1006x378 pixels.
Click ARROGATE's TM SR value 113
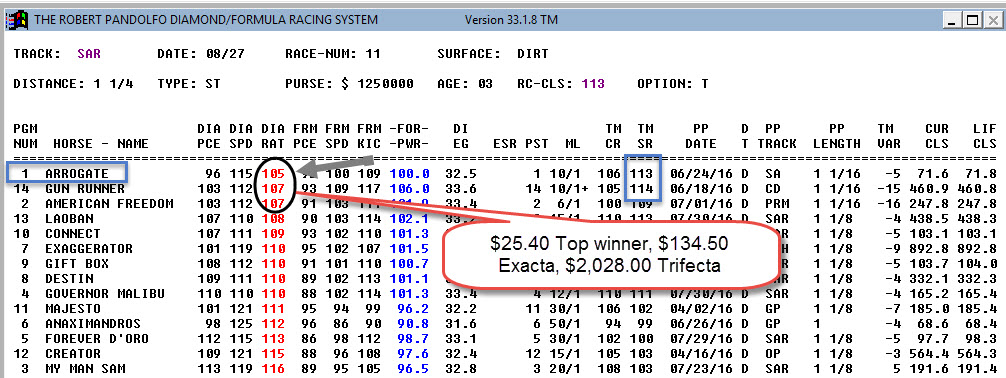click(x=642, y=174)
